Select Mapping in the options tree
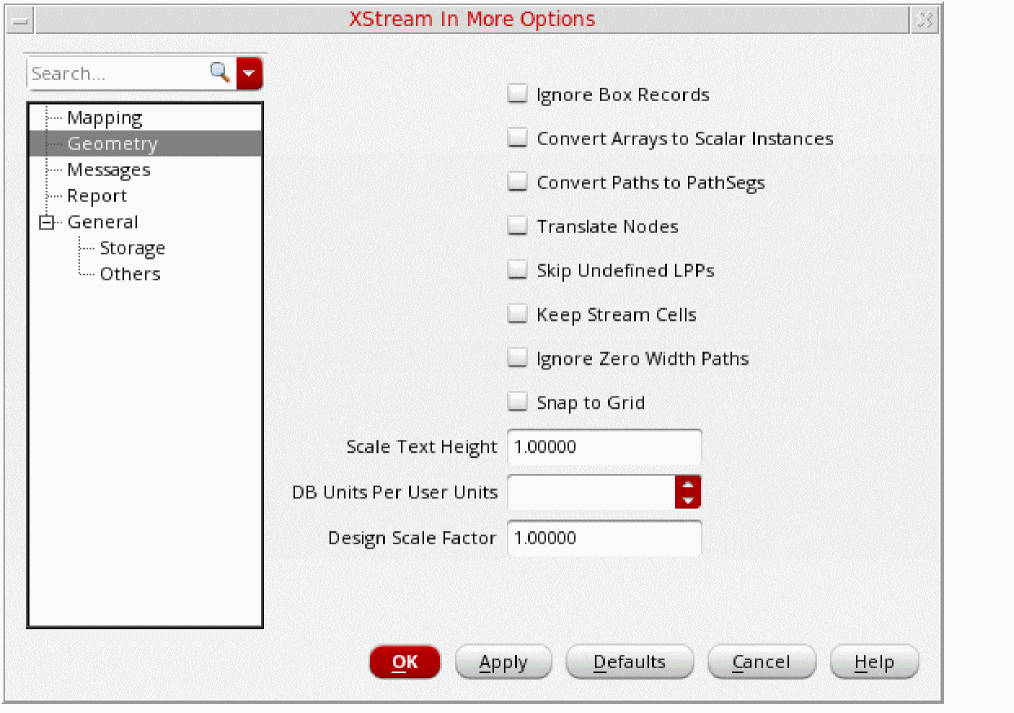The image size is (1014, 713). [x=104, y=118]
